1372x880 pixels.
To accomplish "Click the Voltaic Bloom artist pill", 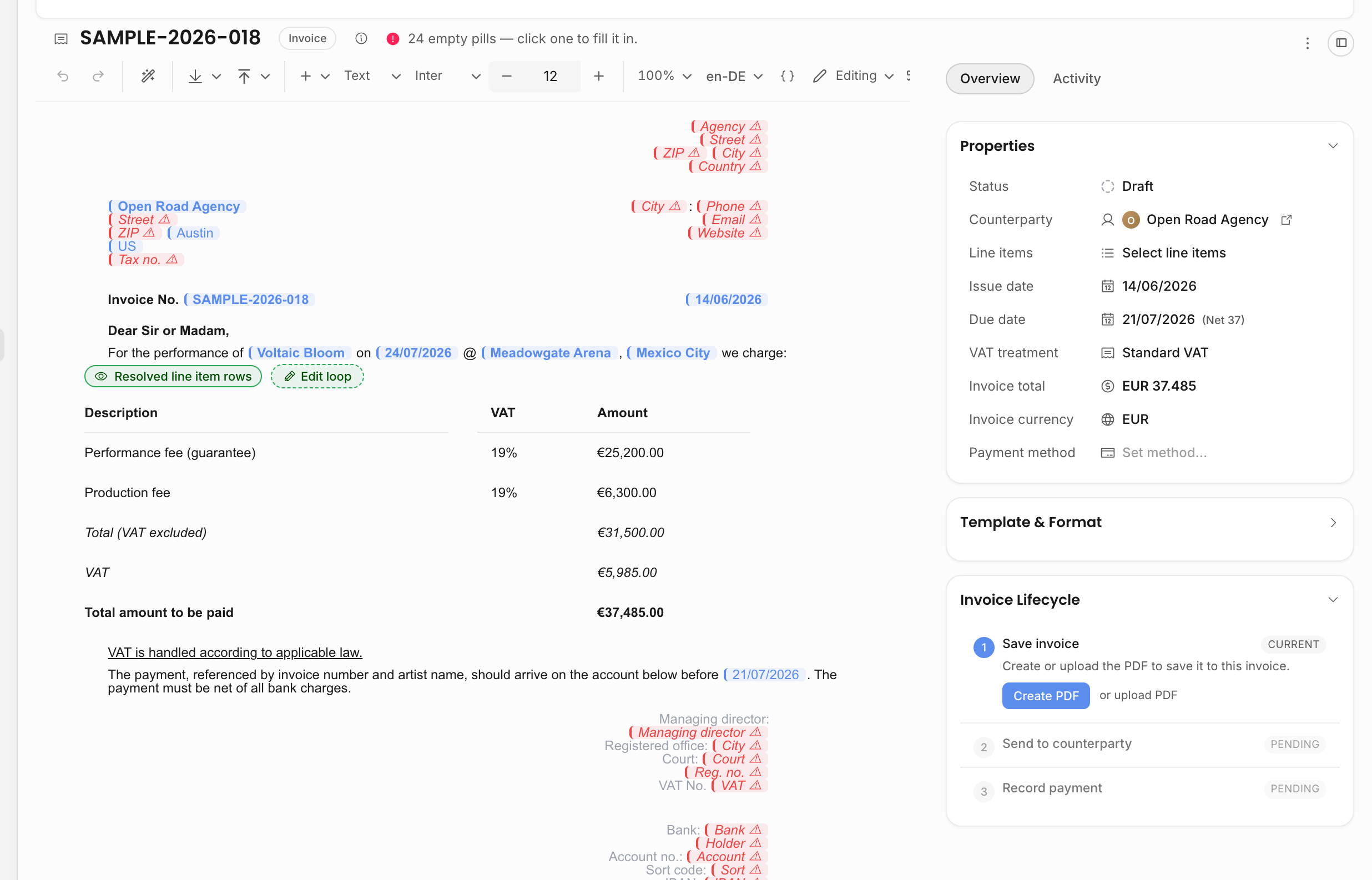I will [301, 353].
